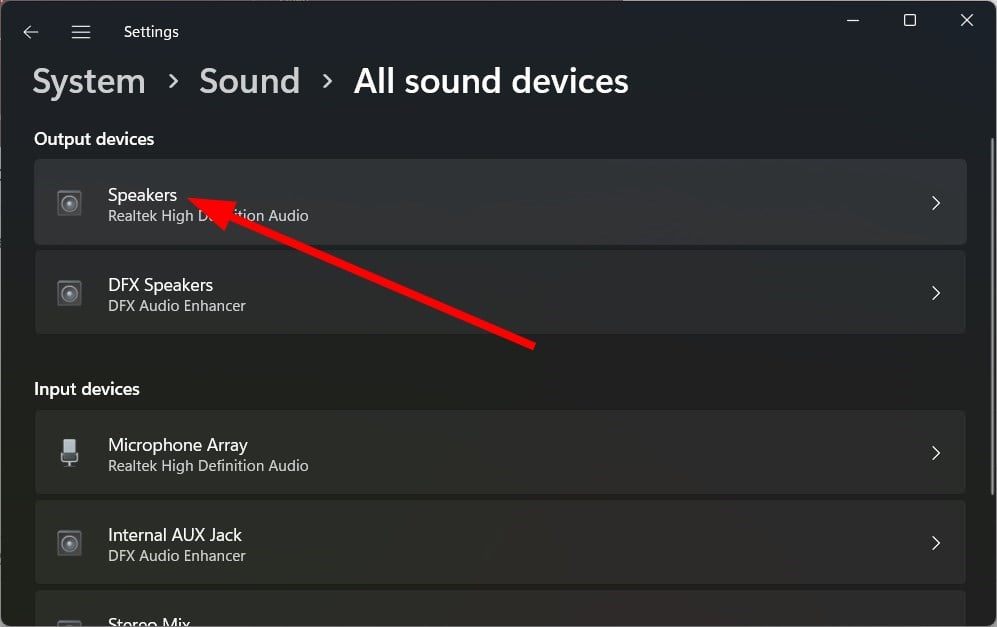Screen dimensions: 997x627
Task: Select Microphone Array input device
Action: (500, 453)
